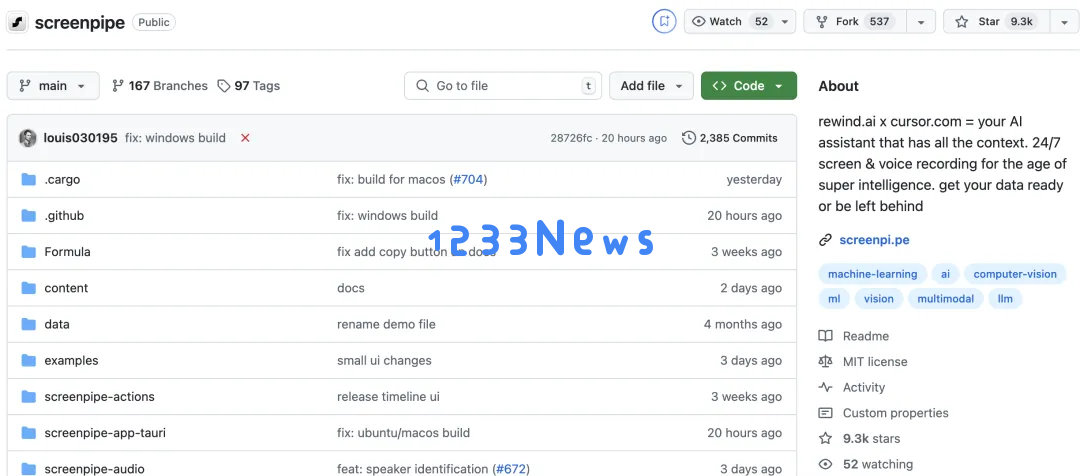Viewport: 1080px width, 476px height.
Task: Open the .cargo folder
Action: [x=62, y=180]
